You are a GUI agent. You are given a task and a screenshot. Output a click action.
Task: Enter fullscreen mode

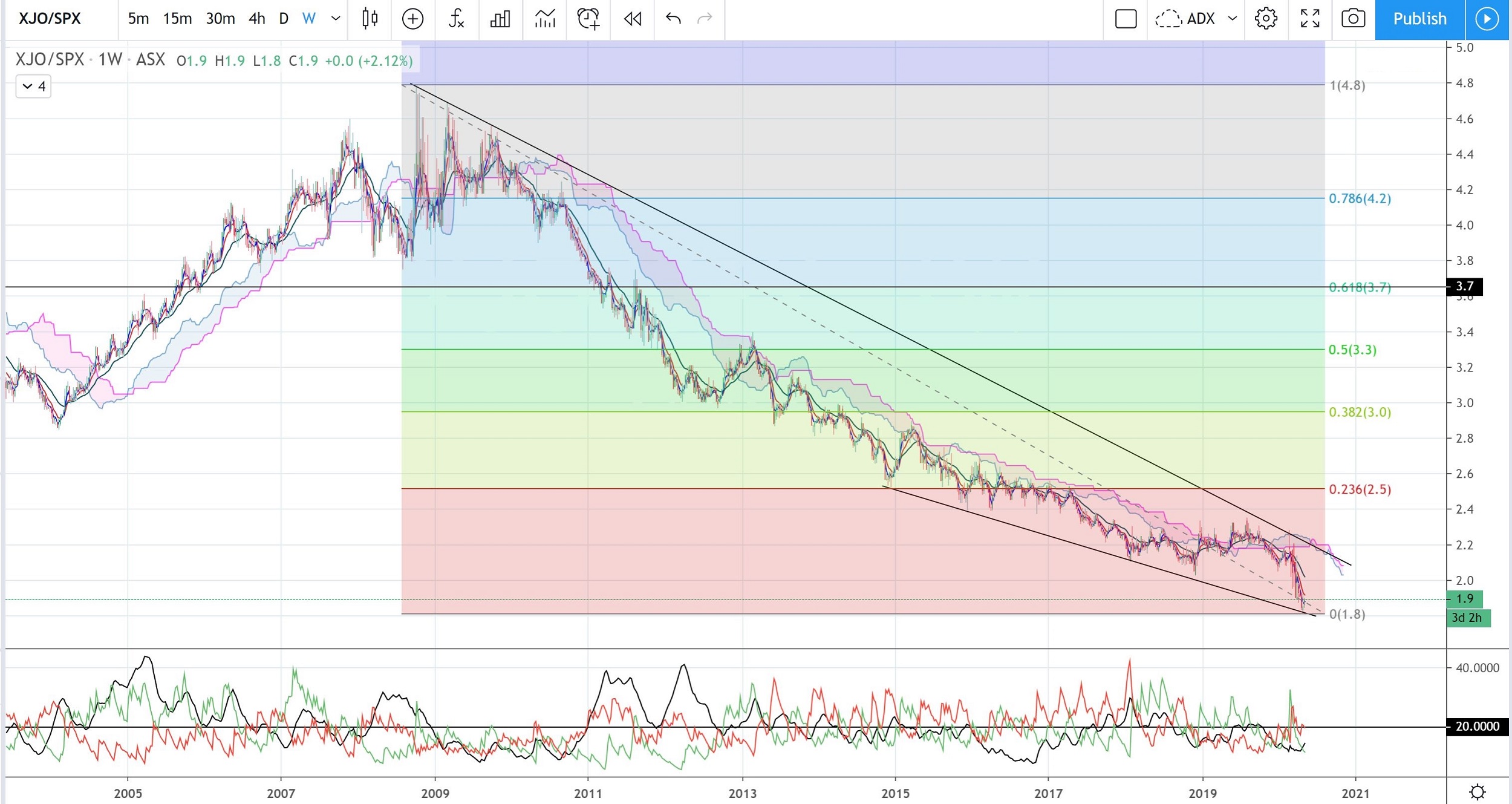(x=1310, y=19)
